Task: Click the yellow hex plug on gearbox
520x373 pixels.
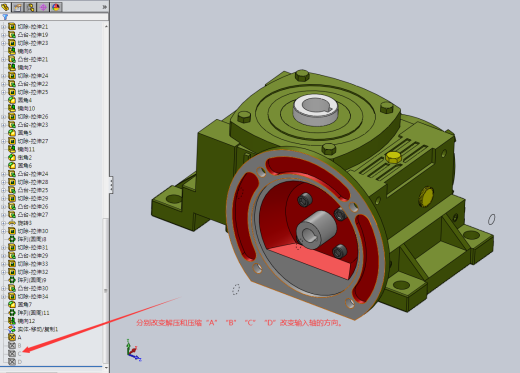Action: pos(393,157)
